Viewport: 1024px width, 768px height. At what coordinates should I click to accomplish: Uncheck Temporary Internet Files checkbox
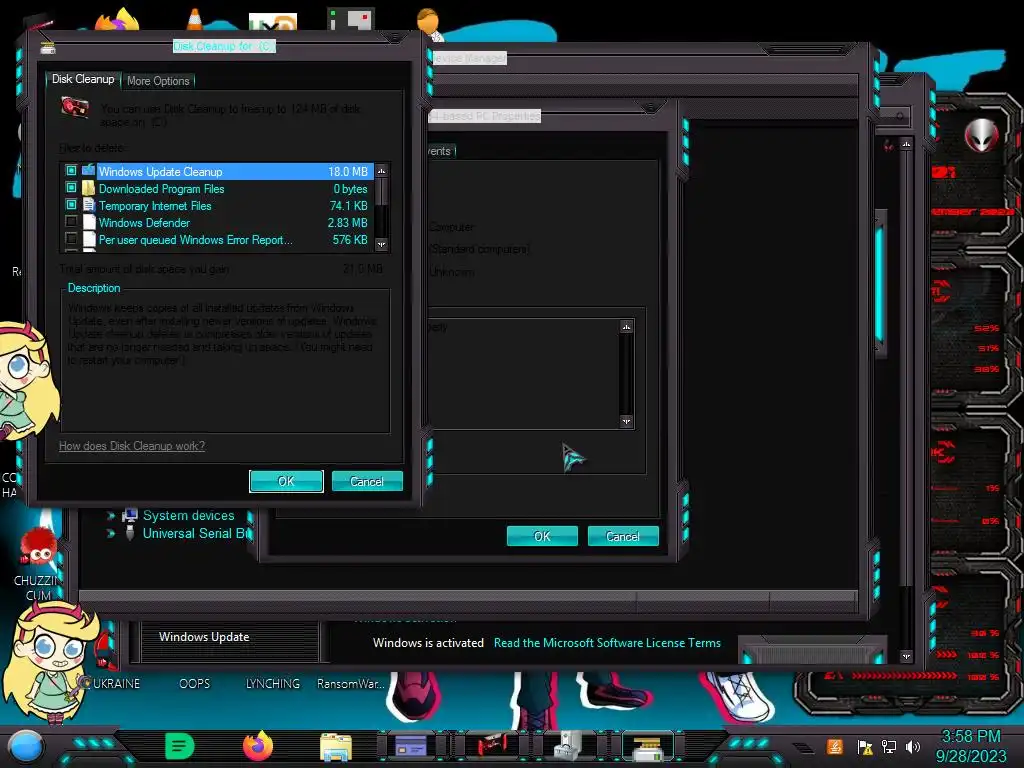[71, 205]
